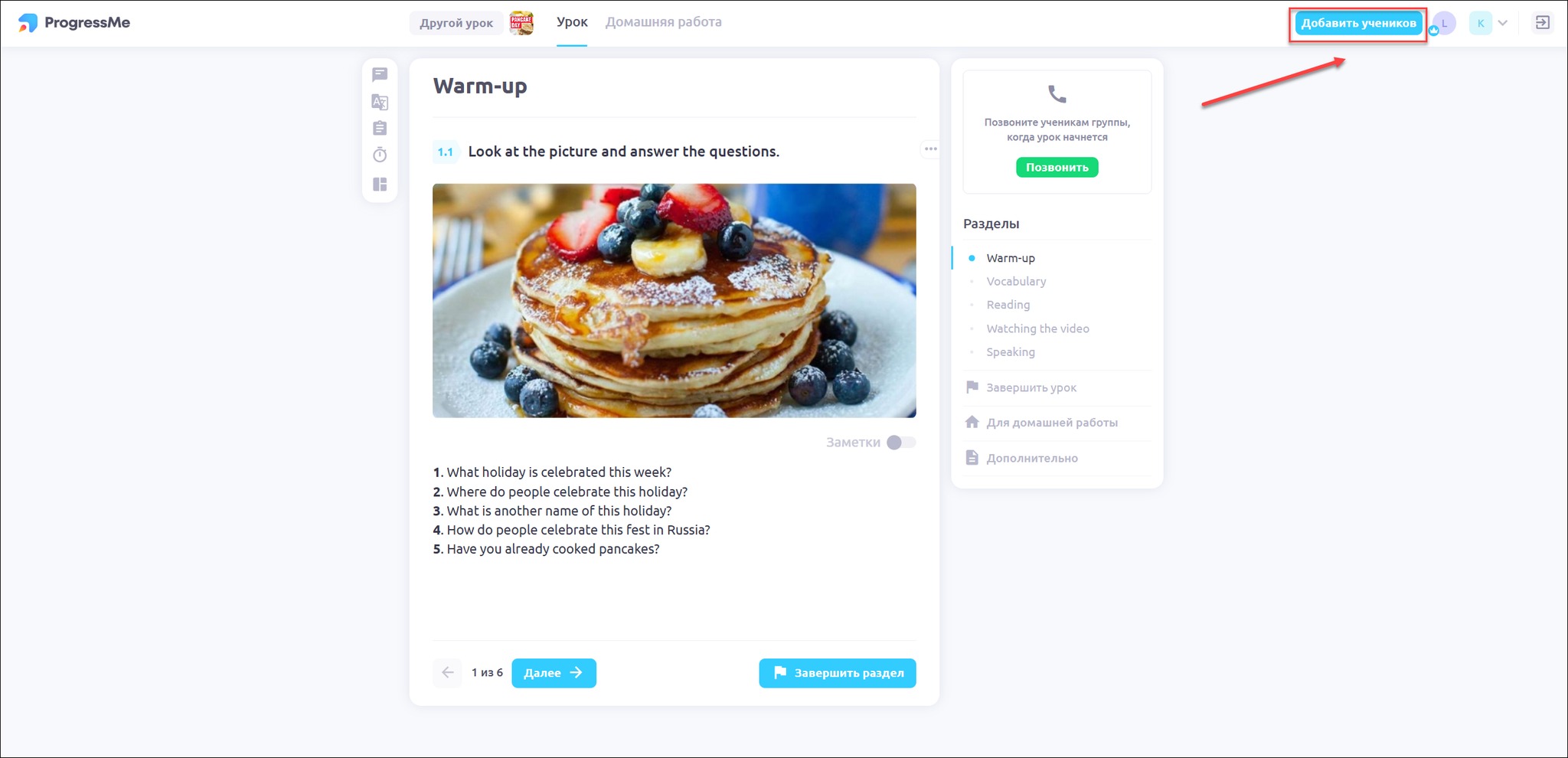Switch to Домашняя работа tab
This screenshot has width=1568, height=758.
(x=664, y=22)
